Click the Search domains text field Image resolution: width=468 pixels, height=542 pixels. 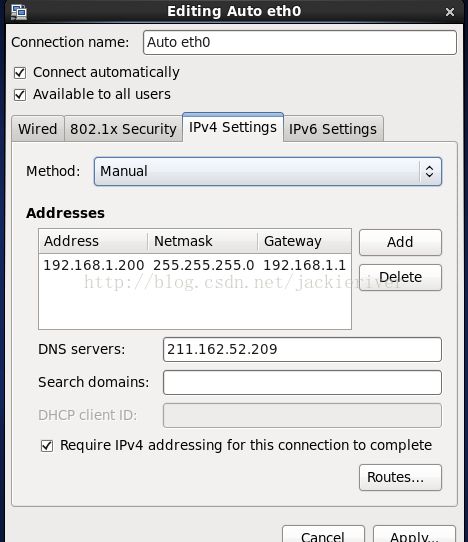[302, 382]
